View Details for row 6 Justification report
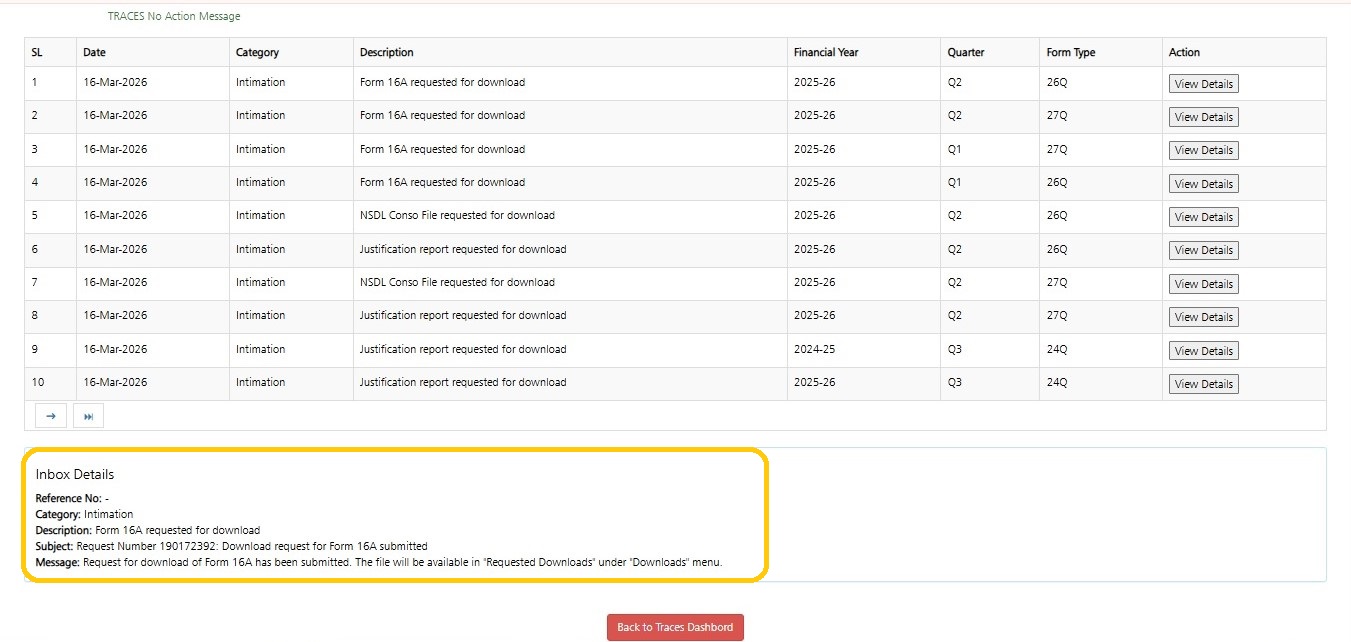The image size is (1351, 642). pyautogui.click(x=1203, y=250)
